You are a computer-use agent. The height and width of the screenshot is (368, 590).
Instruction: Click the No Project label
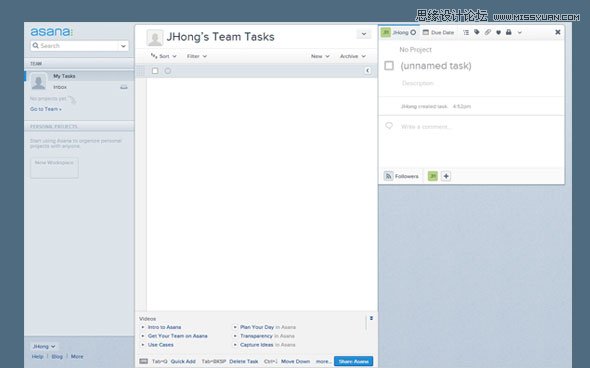(x=415, y=50)
